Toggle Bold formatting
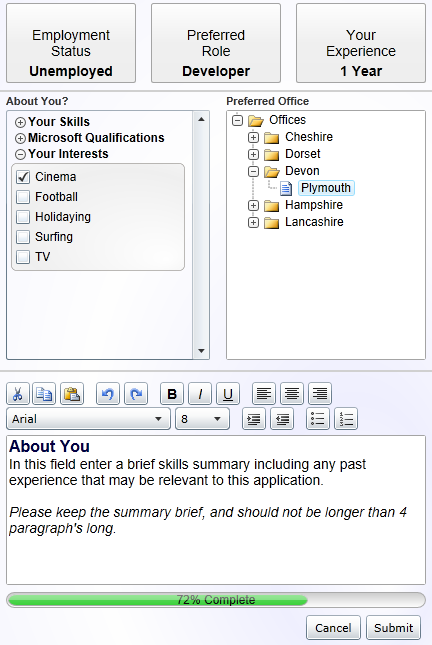The height and width of the screenshot is (645, 432). (172, 394)
